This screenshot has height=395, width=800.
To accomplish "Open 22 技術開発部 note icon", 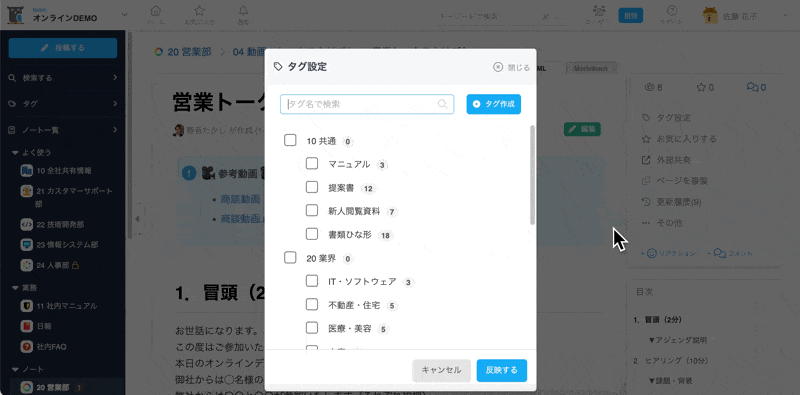I will [27, 224].
